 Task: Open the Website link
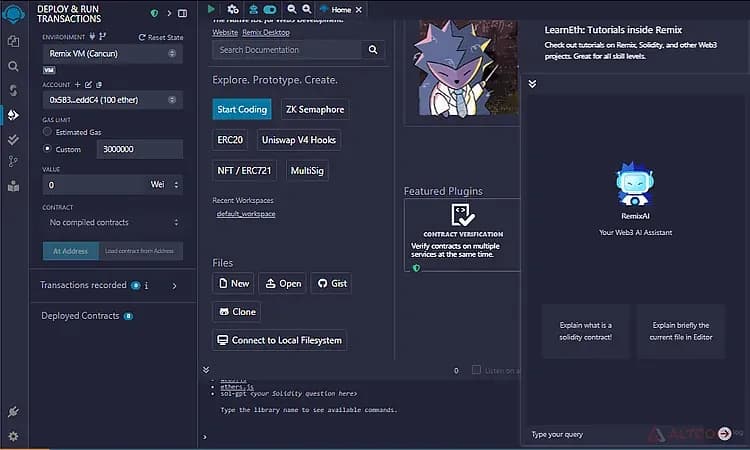tap(225, 33)
